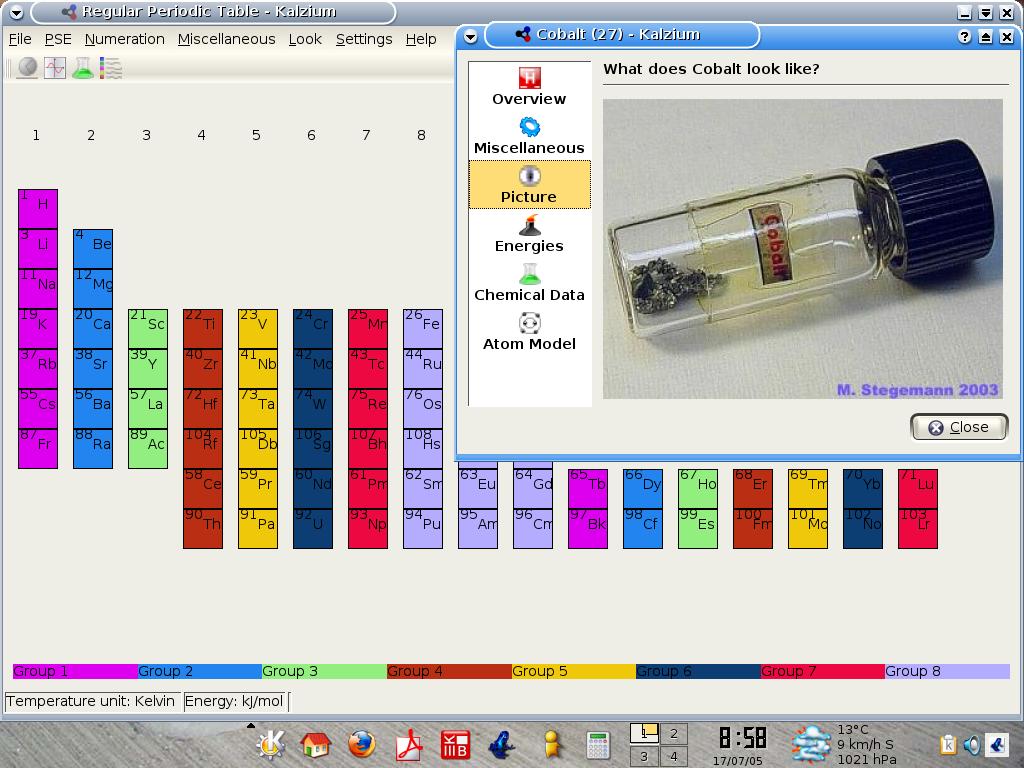Click the Cobalt dialog help question mark
The image size is (1024, 768).
965,37
